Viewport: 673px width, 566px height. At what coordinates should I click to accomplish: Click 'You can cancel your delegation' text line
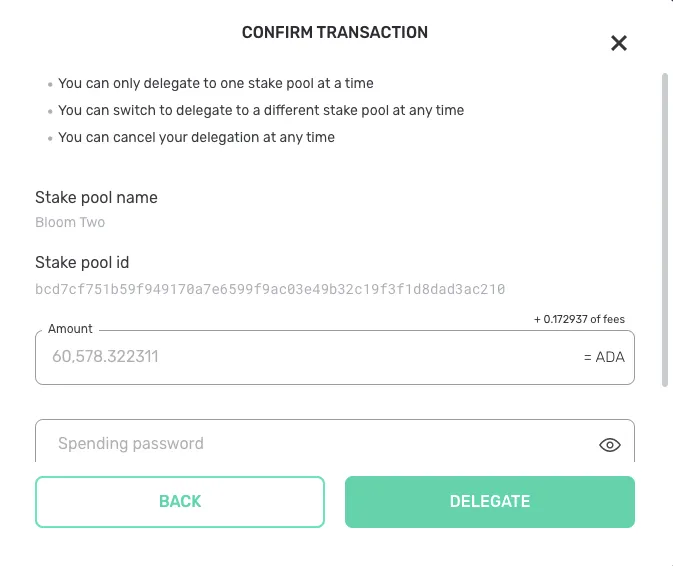(x=197, y=137)
